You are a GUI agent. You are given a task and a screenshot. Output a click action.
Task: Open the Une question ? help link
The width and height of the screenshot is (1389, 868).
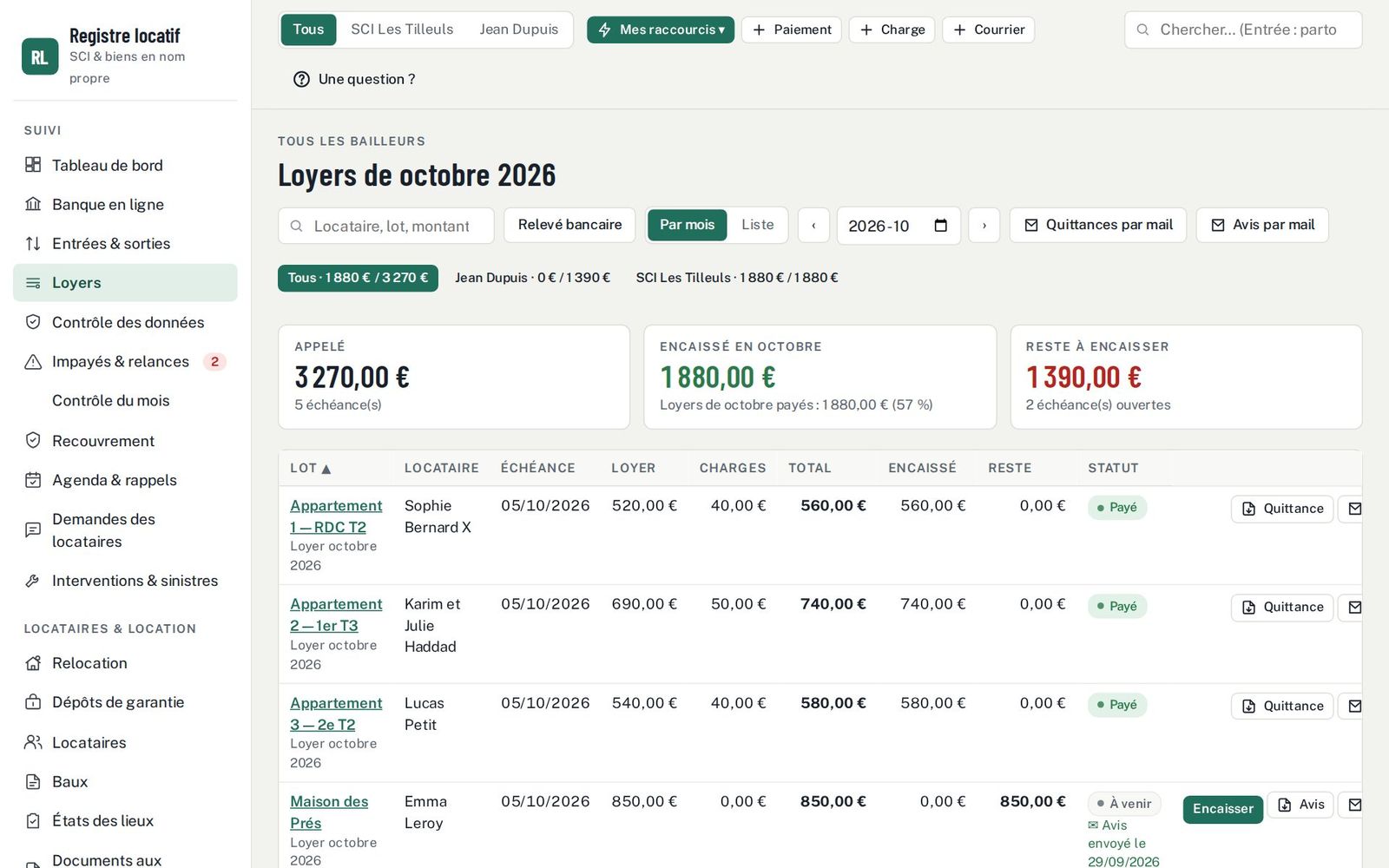coord(354,79)
